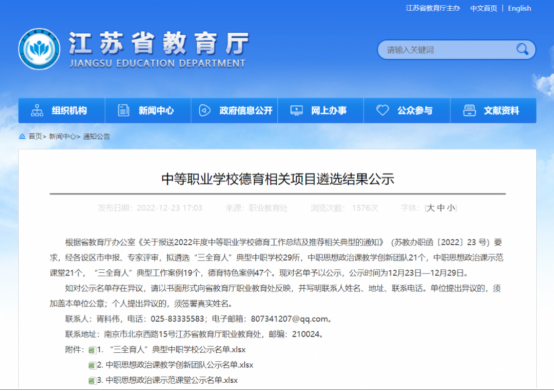554x391 pixels.
Task: Click the article title 中等职业学校德育相关项目遴选结果公示
Action: point(278,179)
